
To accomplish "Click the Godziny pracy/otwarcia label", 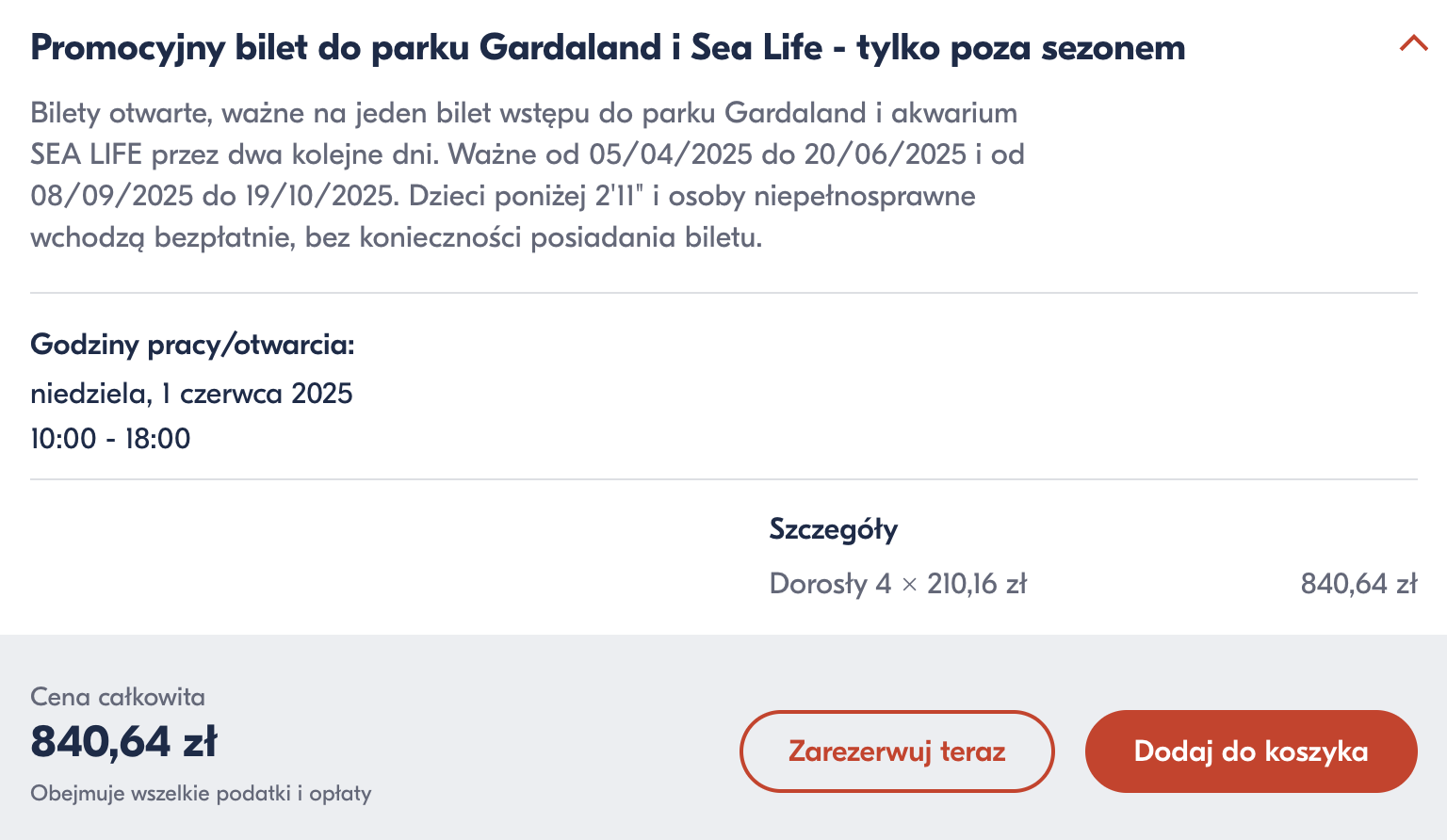I will [x=192, y=345].
